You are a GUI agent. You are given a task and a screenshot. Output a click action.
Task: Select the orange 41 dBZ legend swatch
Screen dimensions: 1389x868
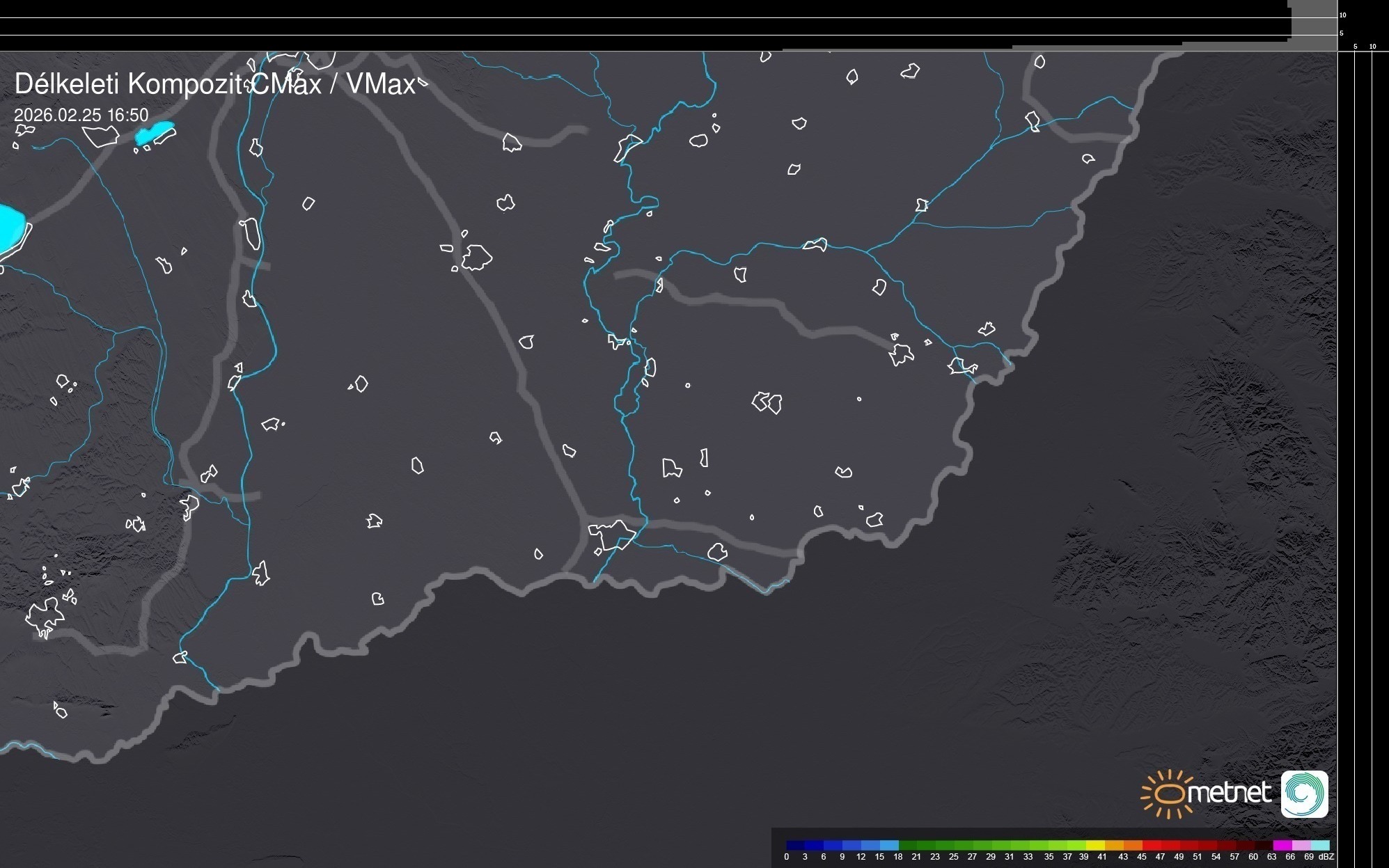tap(1114, 845)
